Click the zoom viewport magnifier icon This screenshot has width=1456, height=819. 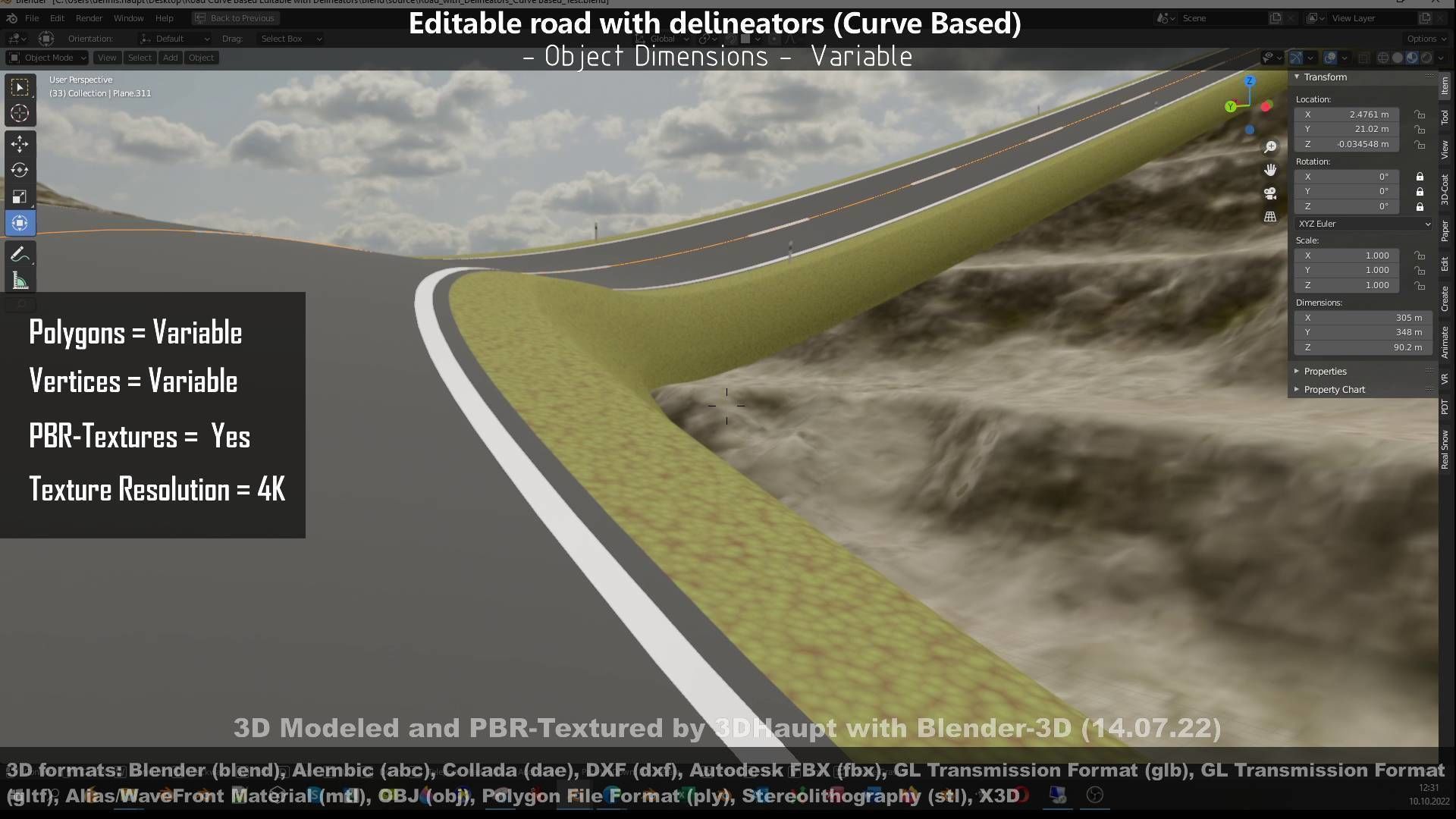[x=1270, y=147]
